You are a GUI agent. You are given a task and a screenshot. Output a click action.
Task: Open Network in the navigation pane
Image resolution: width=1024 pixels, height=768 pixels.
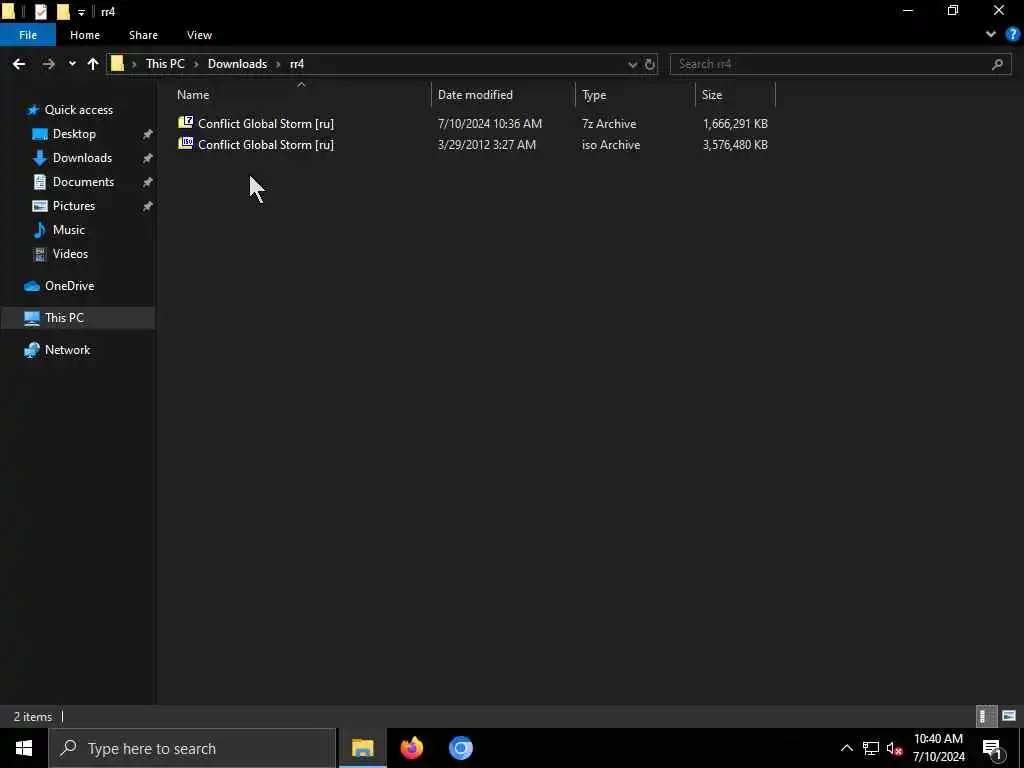pos(67,350)
